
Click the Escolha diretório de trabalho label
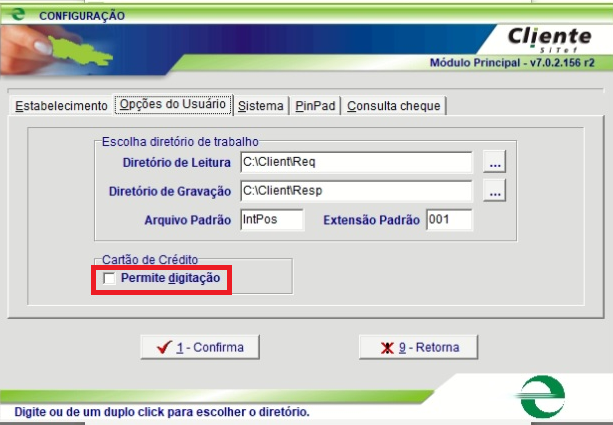(x=180, y=142)
